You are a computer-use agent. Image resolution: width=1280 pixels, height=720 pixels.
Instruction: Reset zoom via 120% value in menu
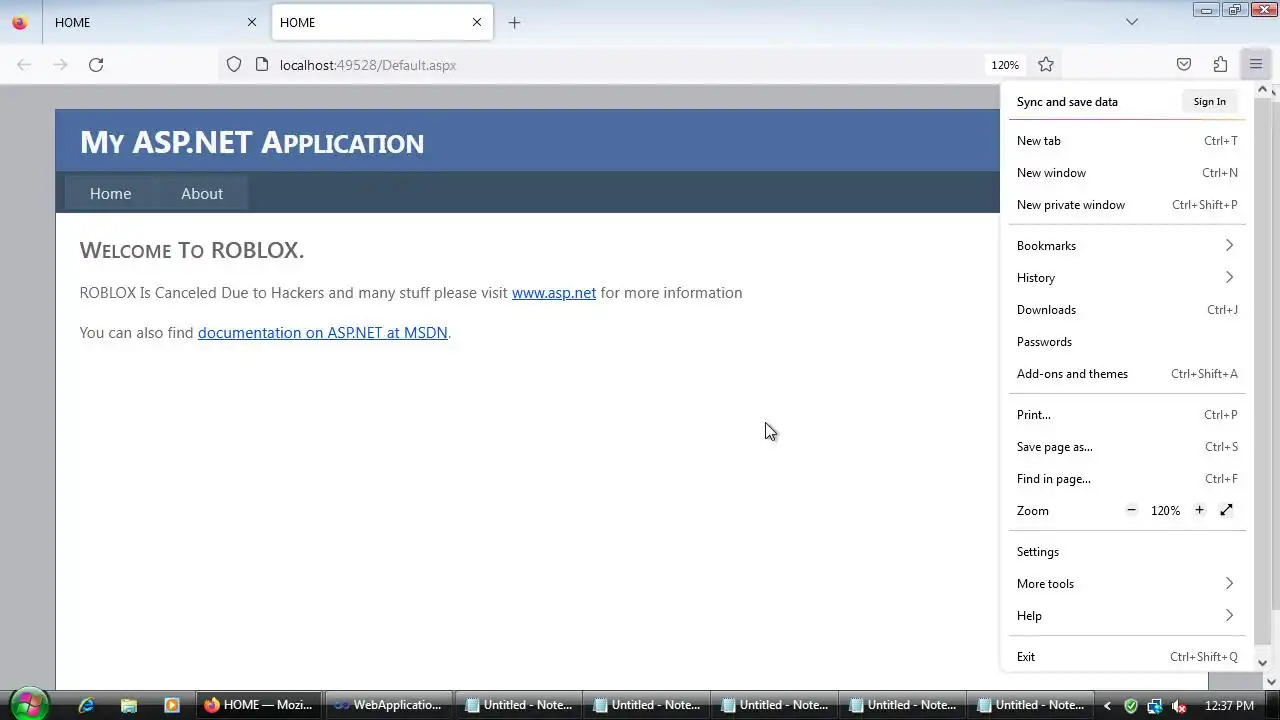pos(1165,510)
